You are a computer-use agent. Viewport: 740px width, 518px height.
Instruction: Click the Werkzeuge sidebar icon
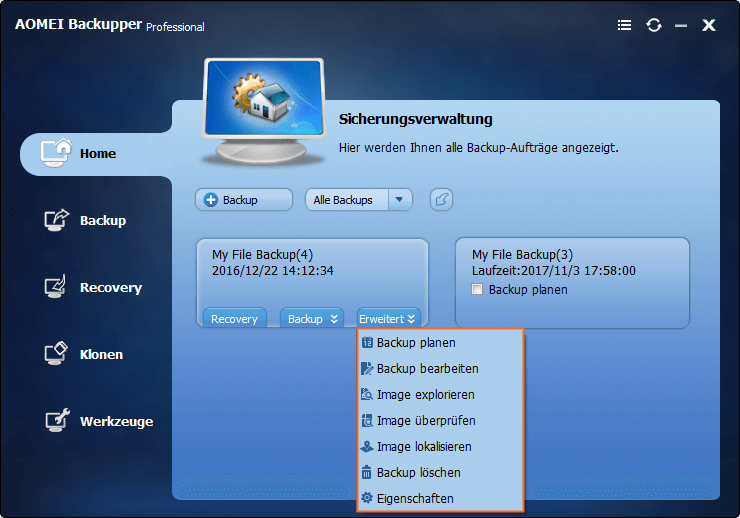(x=57, y=420)
